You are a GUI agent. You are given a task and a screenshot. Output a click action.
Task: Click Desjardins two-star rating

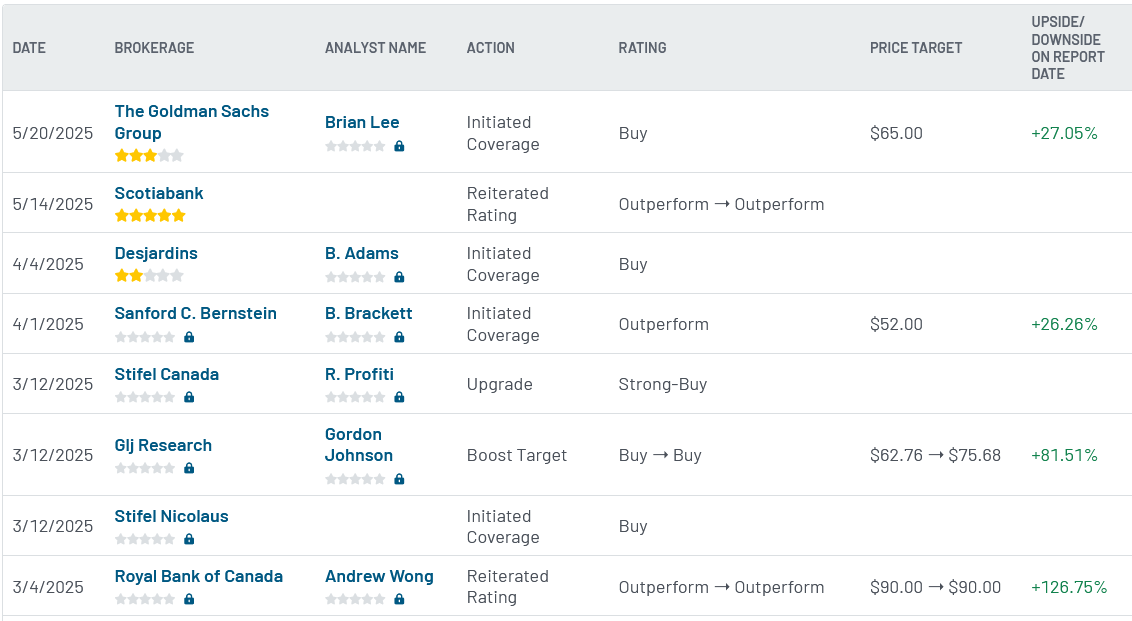click(149, 275)
